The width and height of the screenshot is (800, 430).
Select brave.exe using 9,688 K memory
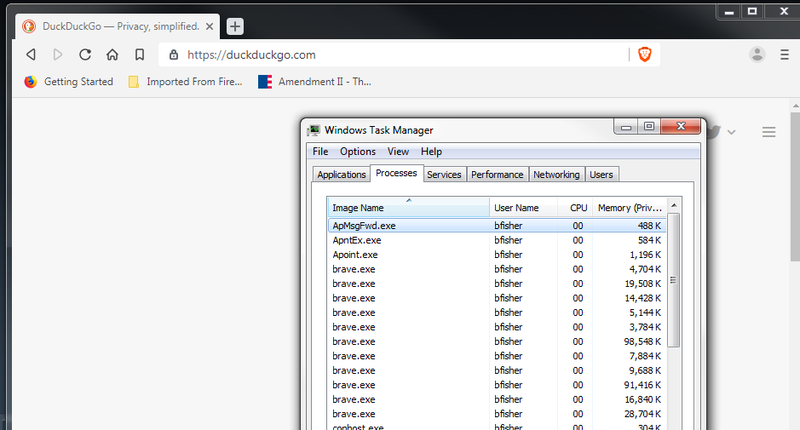(x=496, y=370)
